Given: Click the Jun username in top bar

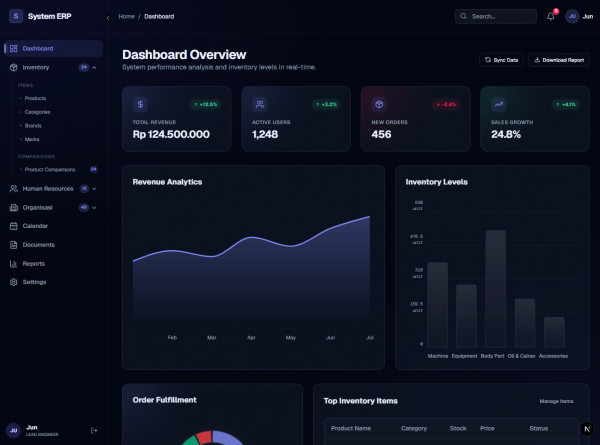Looking at the screenshot, I should coord(588,16).
